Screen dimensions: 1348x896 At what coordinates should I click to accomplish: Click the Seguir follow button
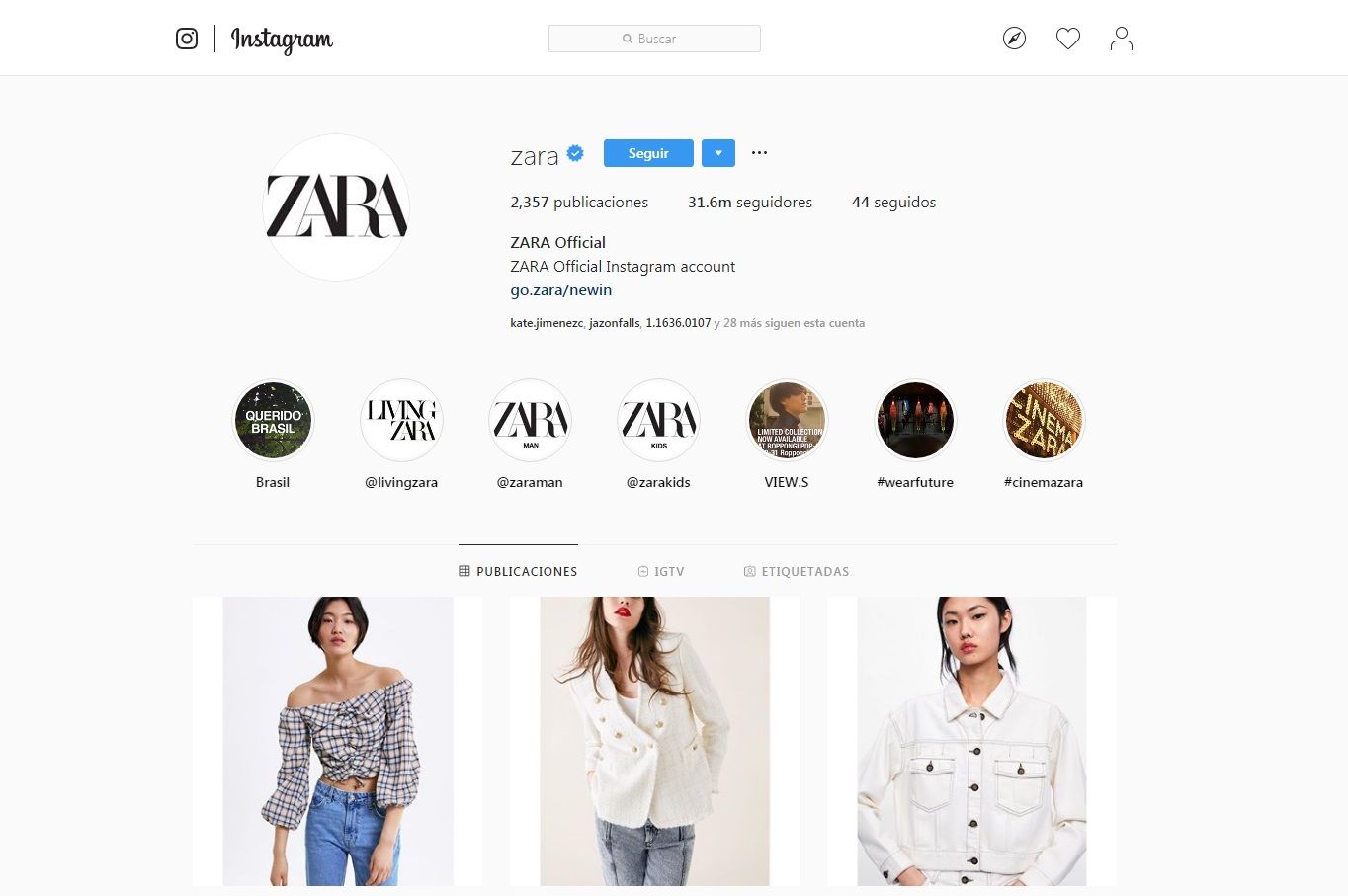click(x=648, y=153)
